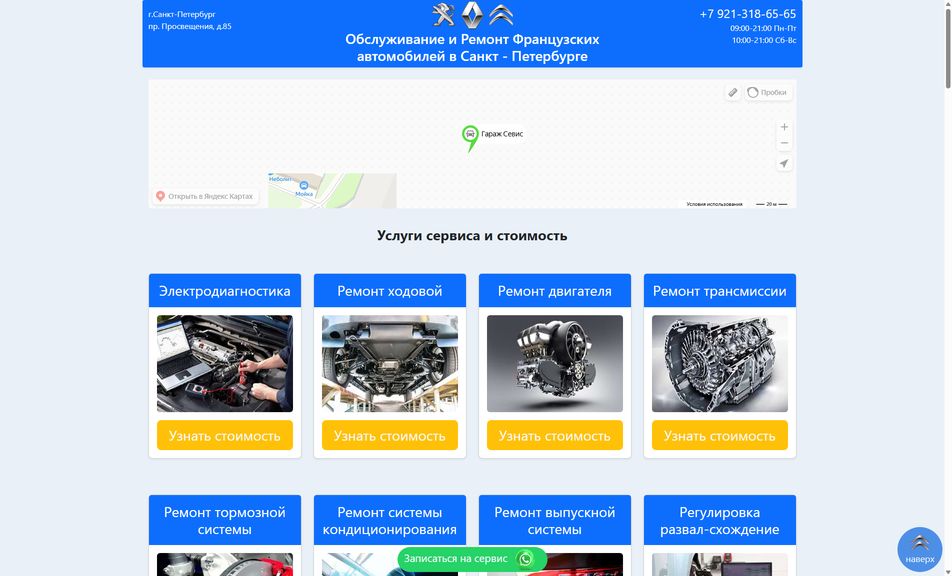Click the г.Санкт-Петербург city text
Image resolution: width=952 pixels, height=576 pixels.
point(182,14)
